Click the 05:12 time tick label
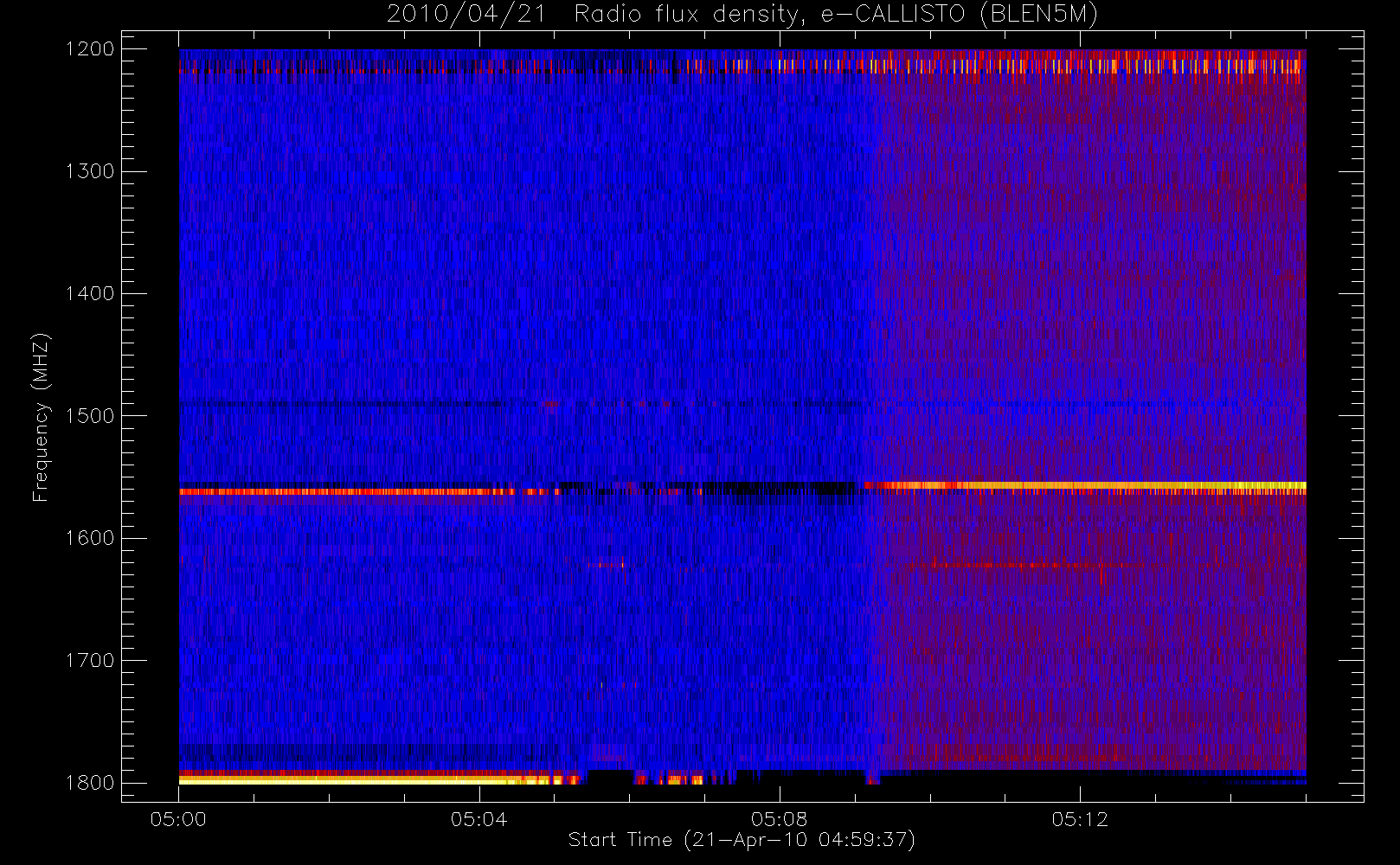Screen dimensions: 1400x865 1080,819
